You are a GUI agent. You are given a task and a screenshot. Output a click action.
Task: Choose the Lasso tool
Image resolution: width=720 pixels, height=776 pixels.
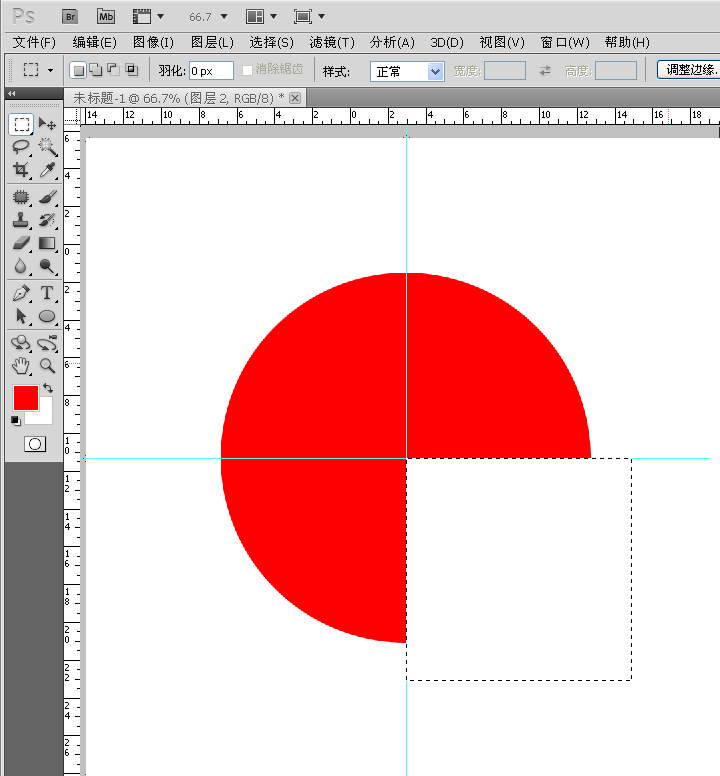click(x=21, y=147)
